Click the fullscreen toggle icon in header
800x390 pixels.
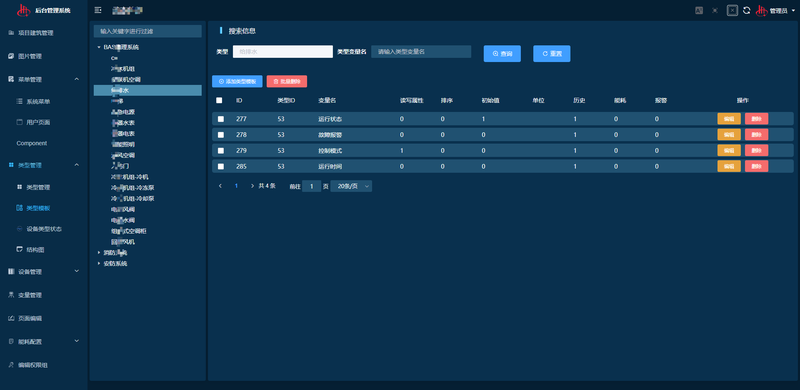point(715,10)
